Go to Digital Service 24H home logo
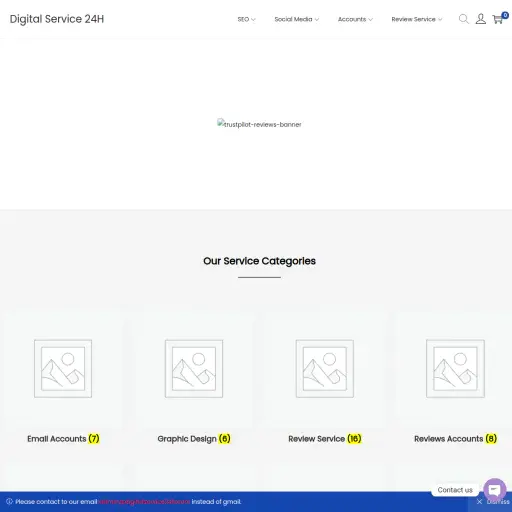Screen dimensions: 512x512 point(57,19)
